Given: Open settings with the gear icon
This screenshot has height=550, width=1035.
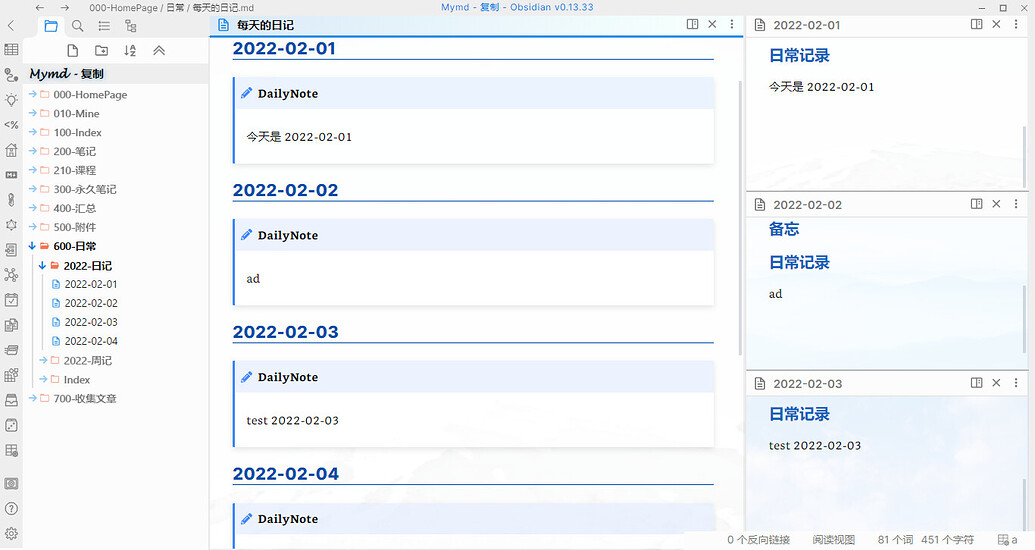Looking at the screenshot, I should pyautogui.click(x=11, y=533).
